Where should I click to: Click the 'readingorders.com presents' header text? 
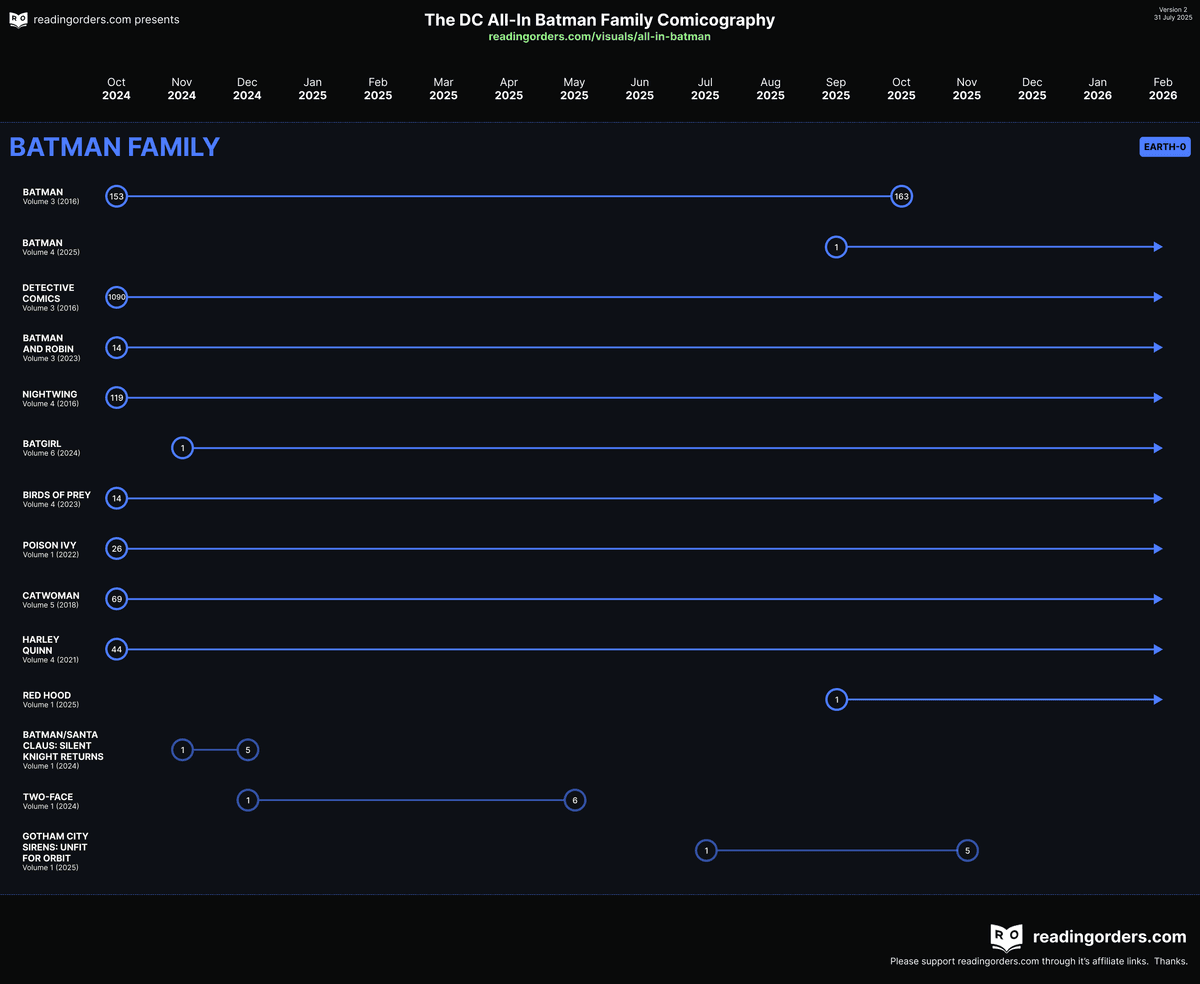pos(107,19)
